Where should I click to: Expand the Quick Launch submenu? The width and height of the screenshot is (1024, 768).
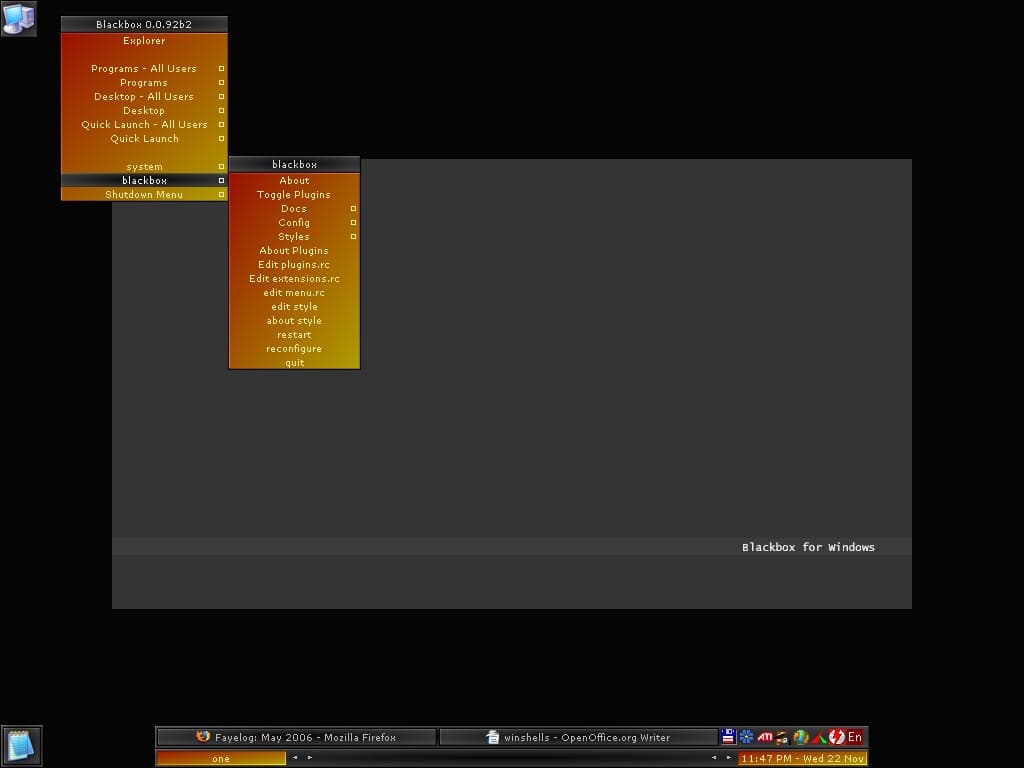click(144, 138)
